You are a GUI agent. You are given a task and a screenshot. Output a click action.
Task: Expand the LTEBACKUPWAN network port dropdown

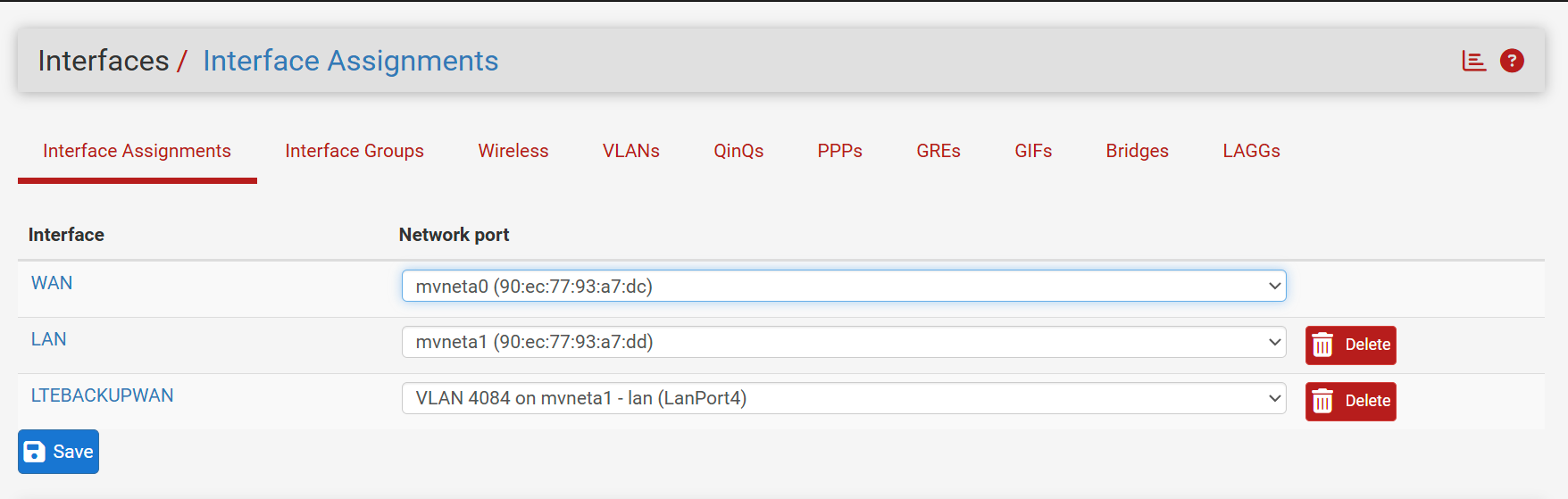point(844,398)
